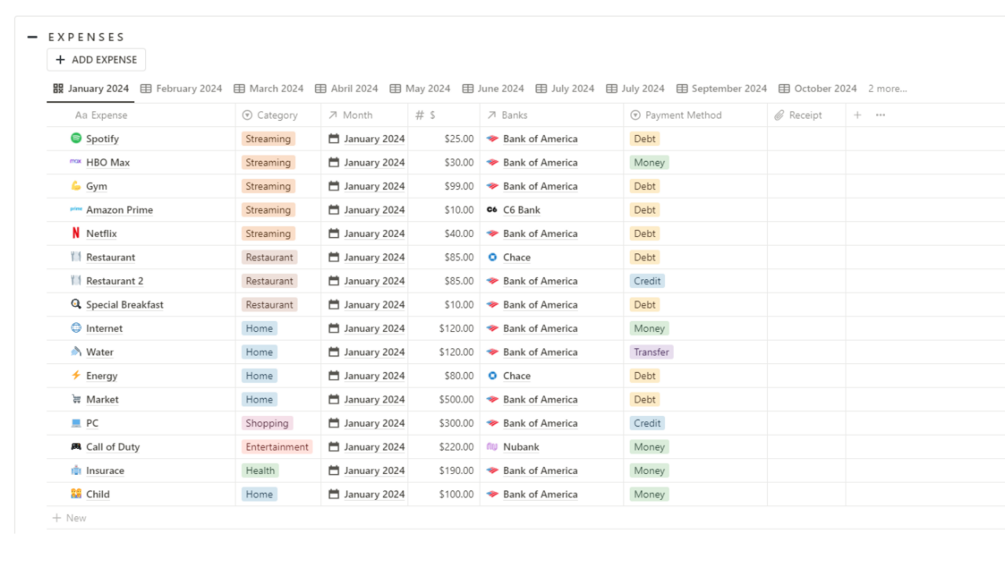
Task: Open the Banks column header menu
Action: click(507, 115)
